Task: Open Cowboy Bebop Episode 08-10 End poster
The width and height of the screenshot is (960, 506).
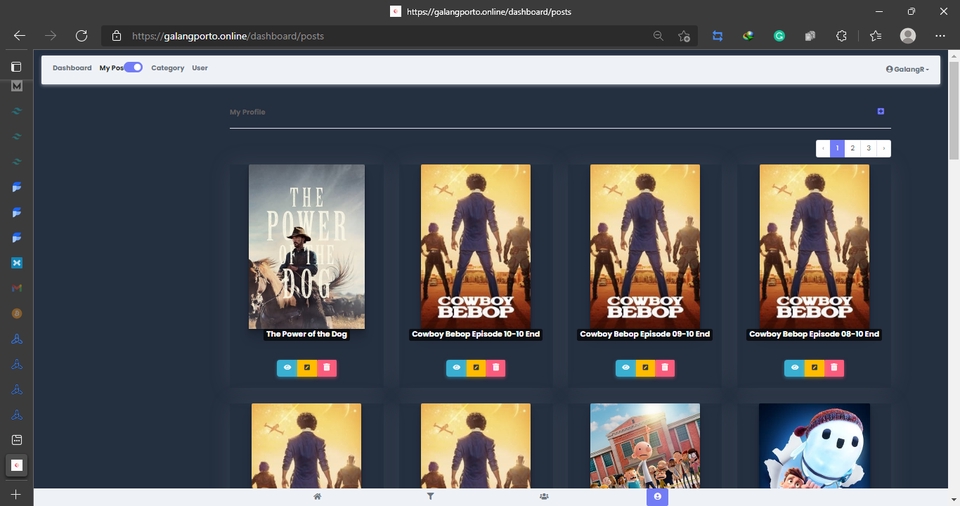Action: (x=814, y=246)
